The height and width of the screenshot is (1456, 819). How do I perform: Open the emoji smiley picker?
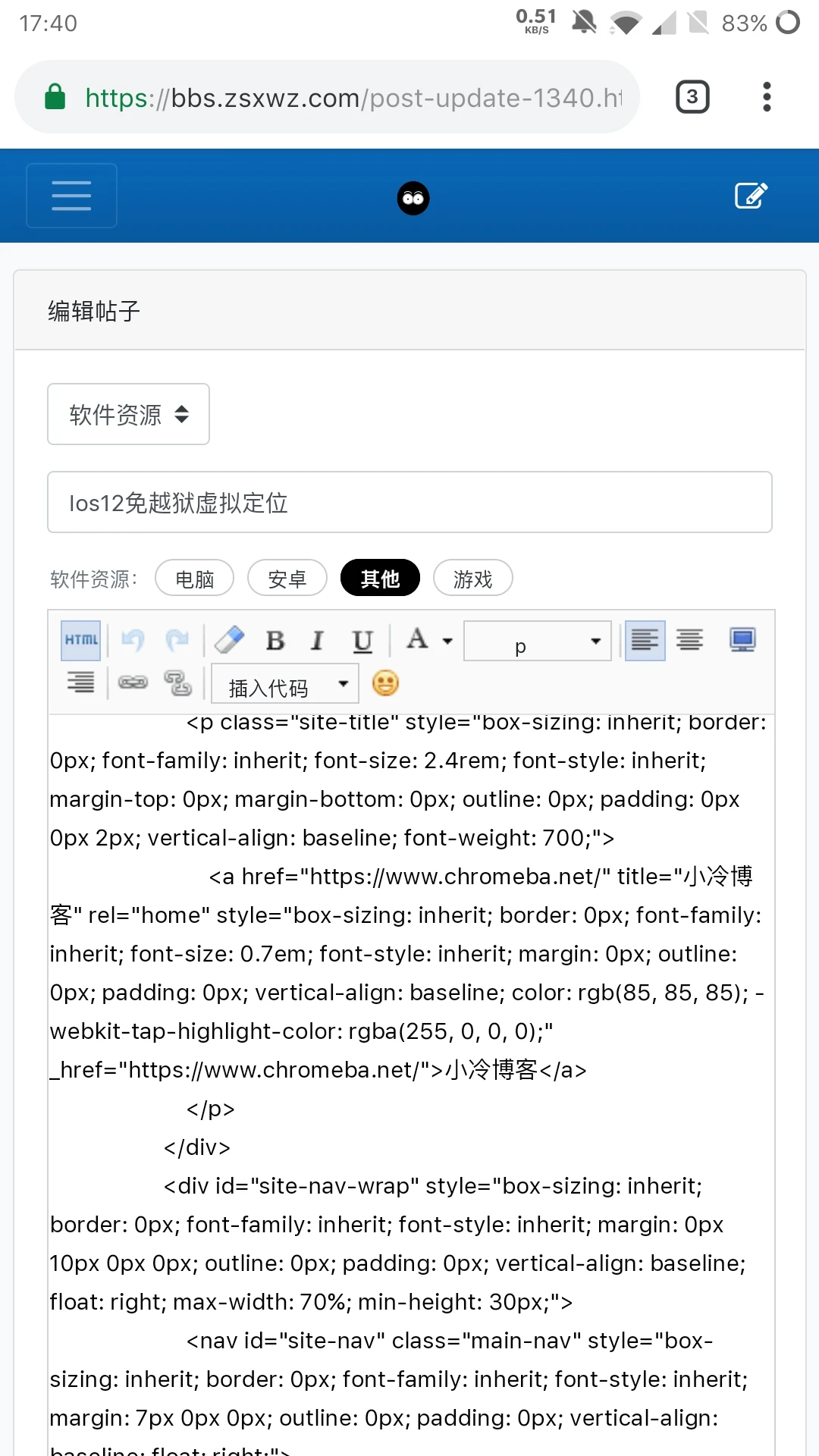pos(385,683)
